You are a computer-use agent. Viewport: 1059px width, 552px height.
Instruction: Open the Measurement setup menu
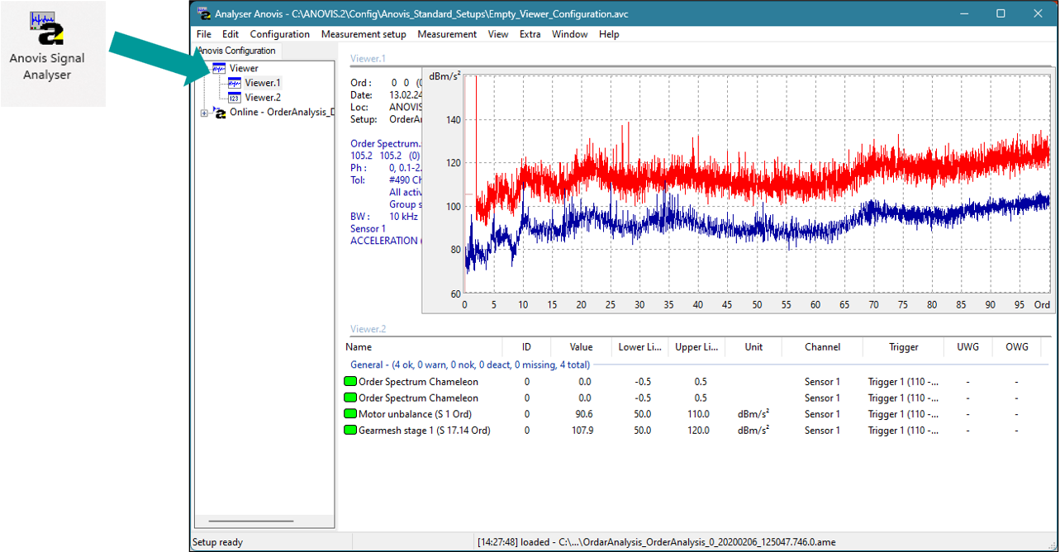tap(363, 34)
